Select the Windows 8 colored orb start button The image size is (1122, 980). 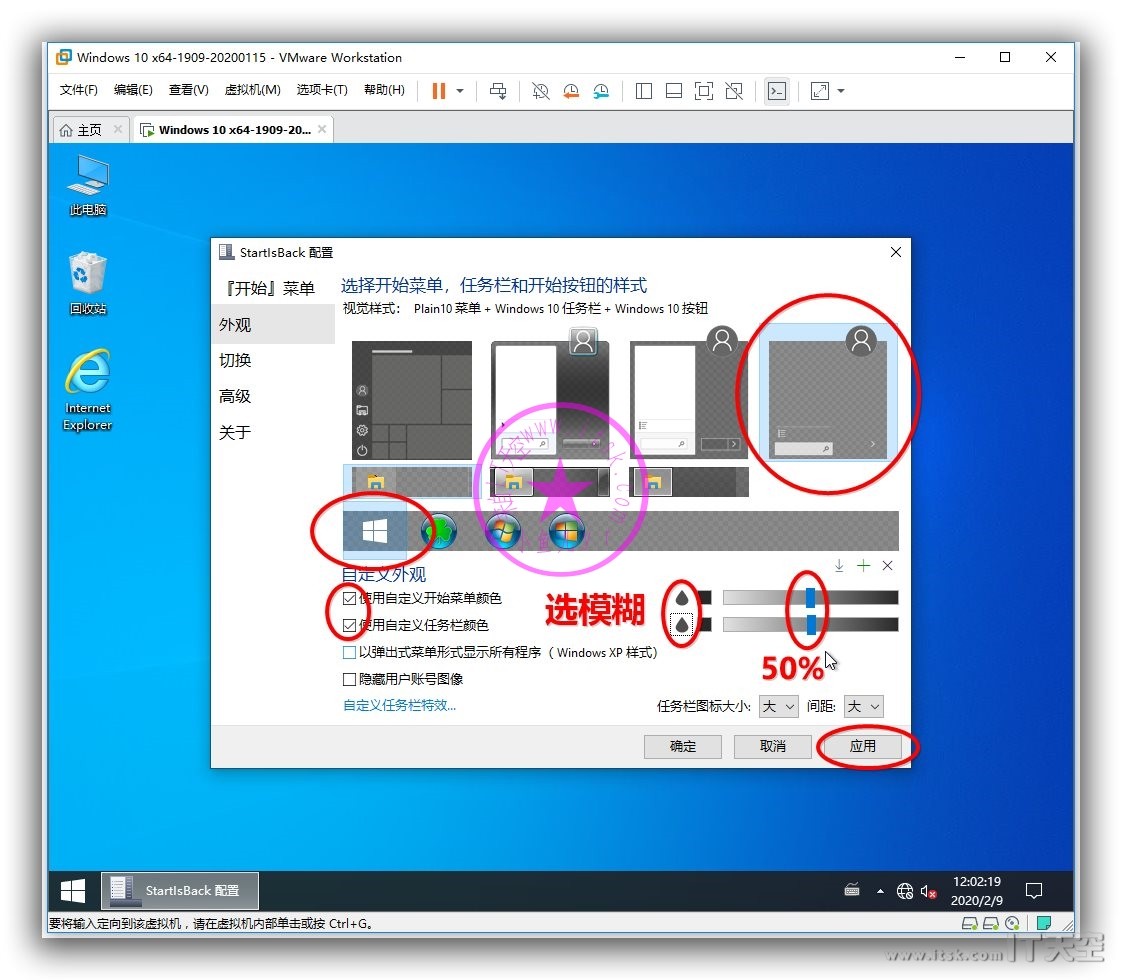566,531
